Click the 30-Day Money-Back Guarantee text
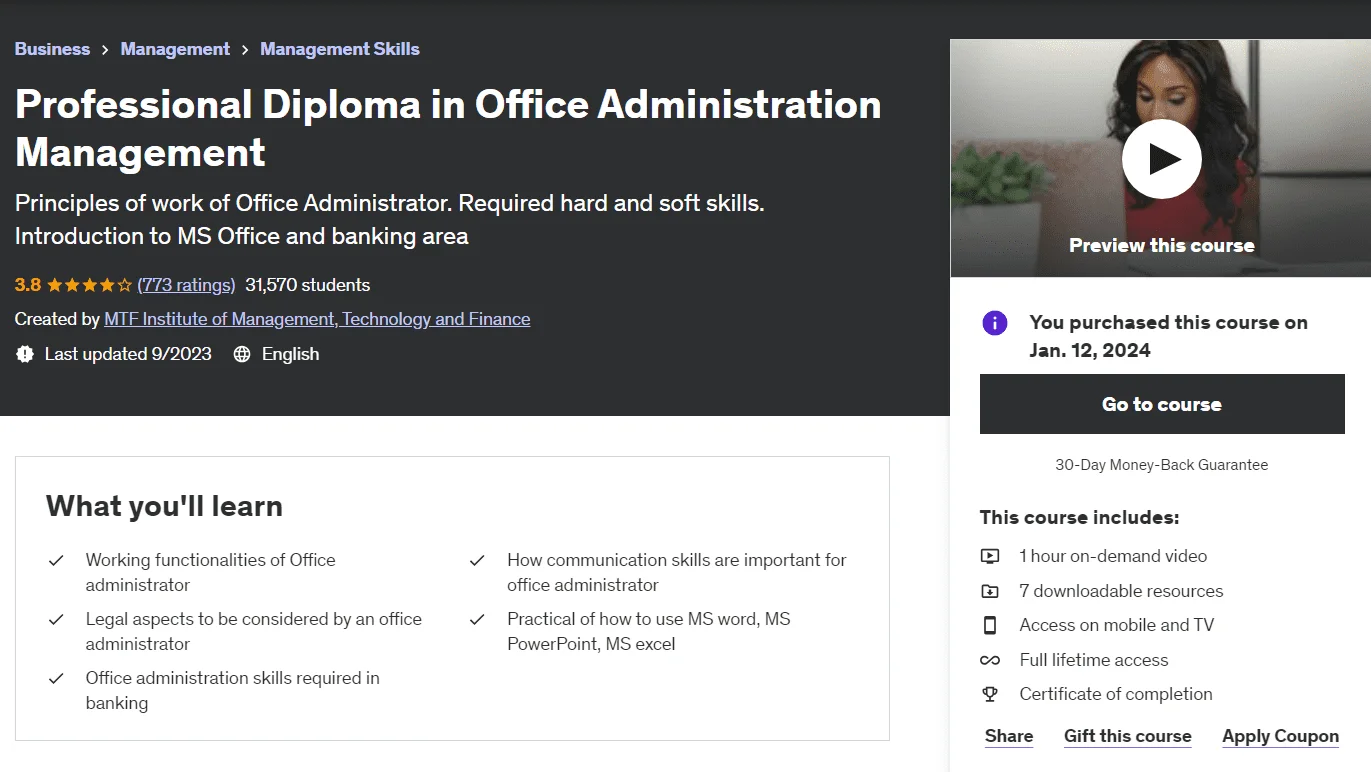This screenshot has height=772, width=1371. tap(1162, 465)
